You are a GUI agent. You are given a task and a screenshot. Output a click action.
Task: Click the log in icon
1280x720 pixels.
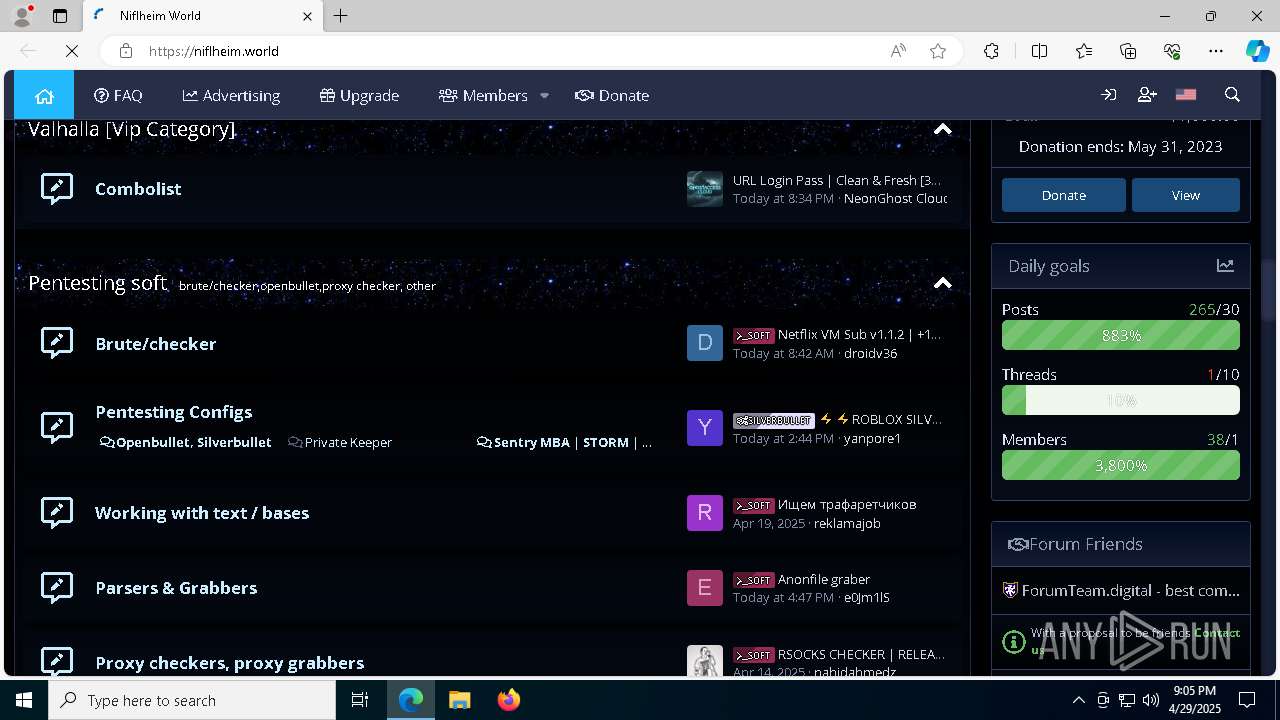pyautogui.click(x=1108, y=95)
